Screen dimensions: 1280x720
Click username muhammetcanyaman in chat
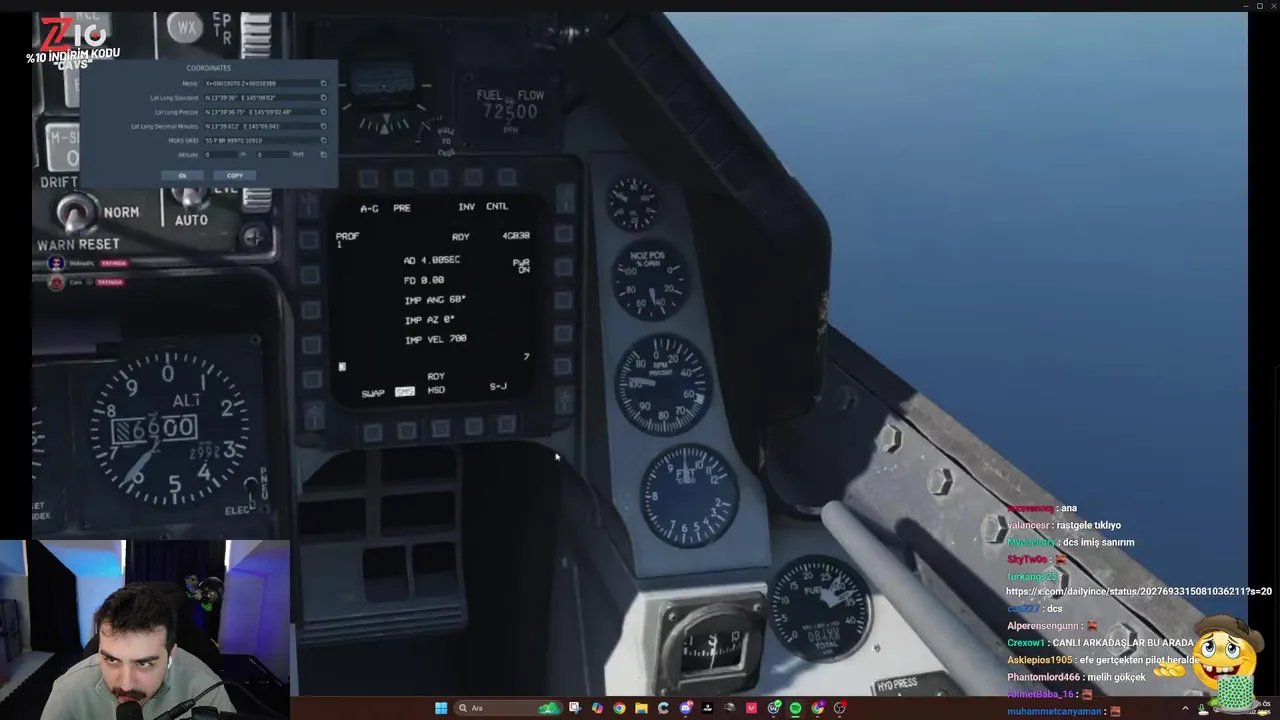(1054, 711)
